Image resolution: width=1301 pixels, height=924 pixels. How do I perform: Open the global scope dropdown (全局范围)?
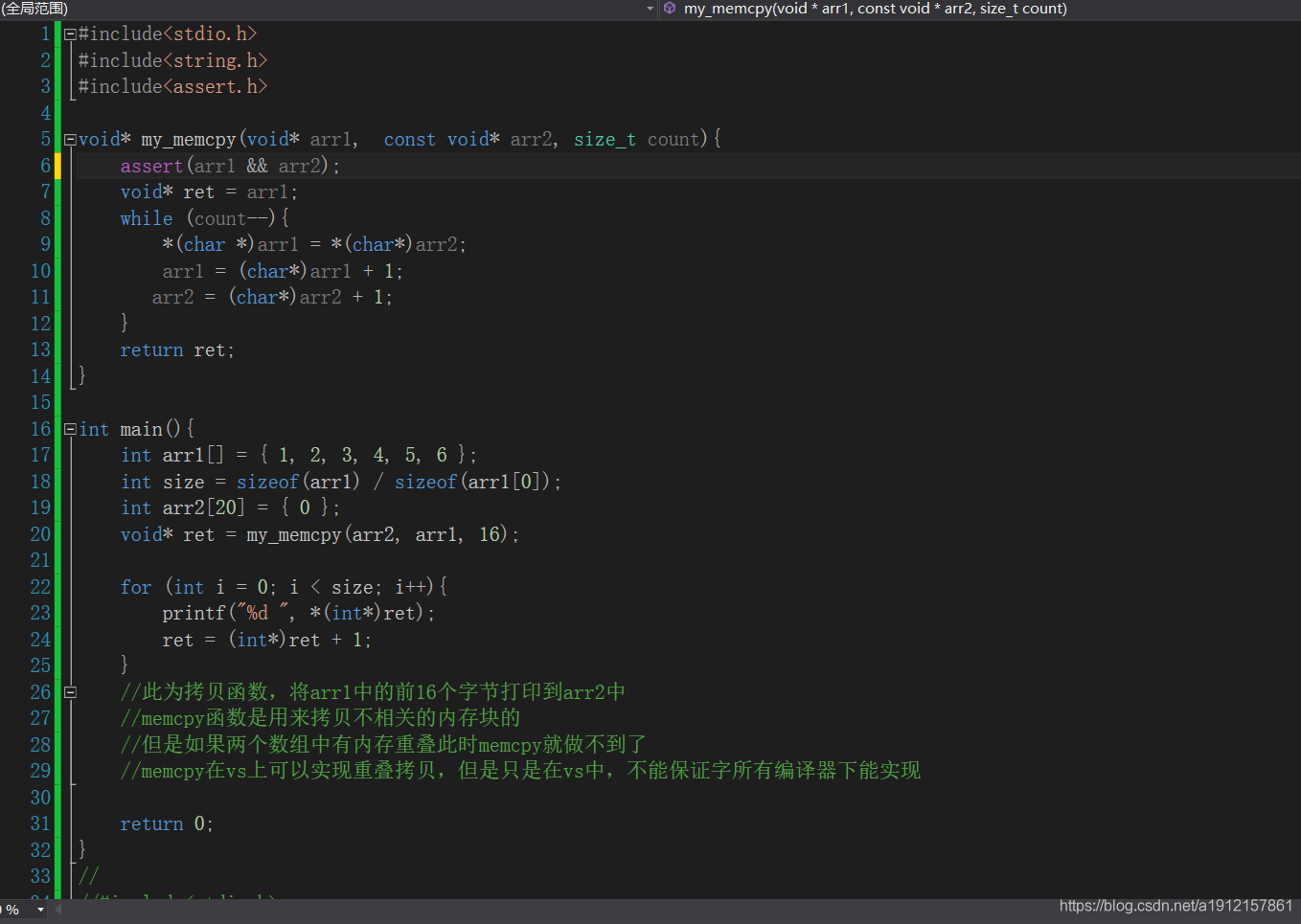328,9
